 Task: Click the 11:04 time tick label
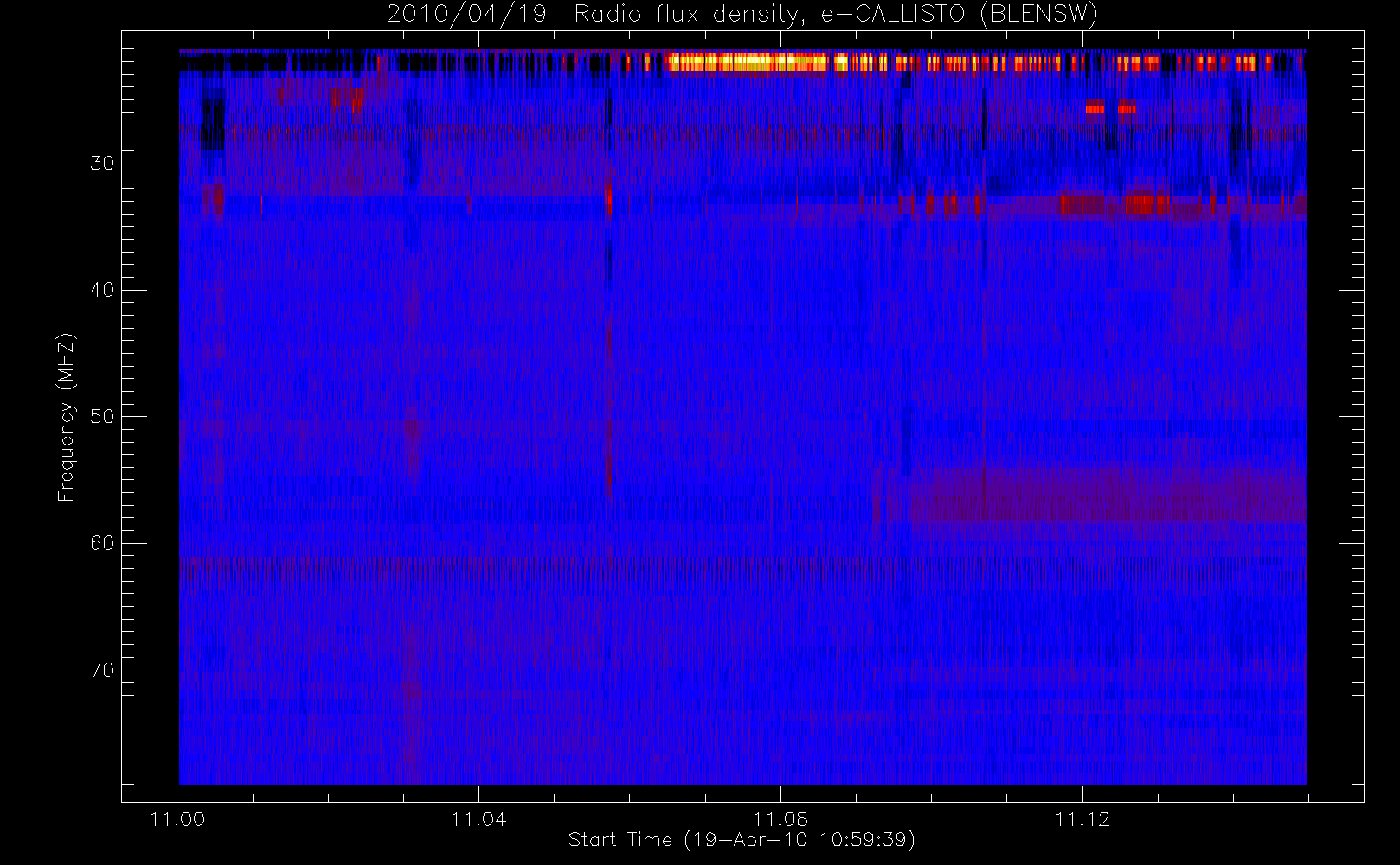point(478,819)
